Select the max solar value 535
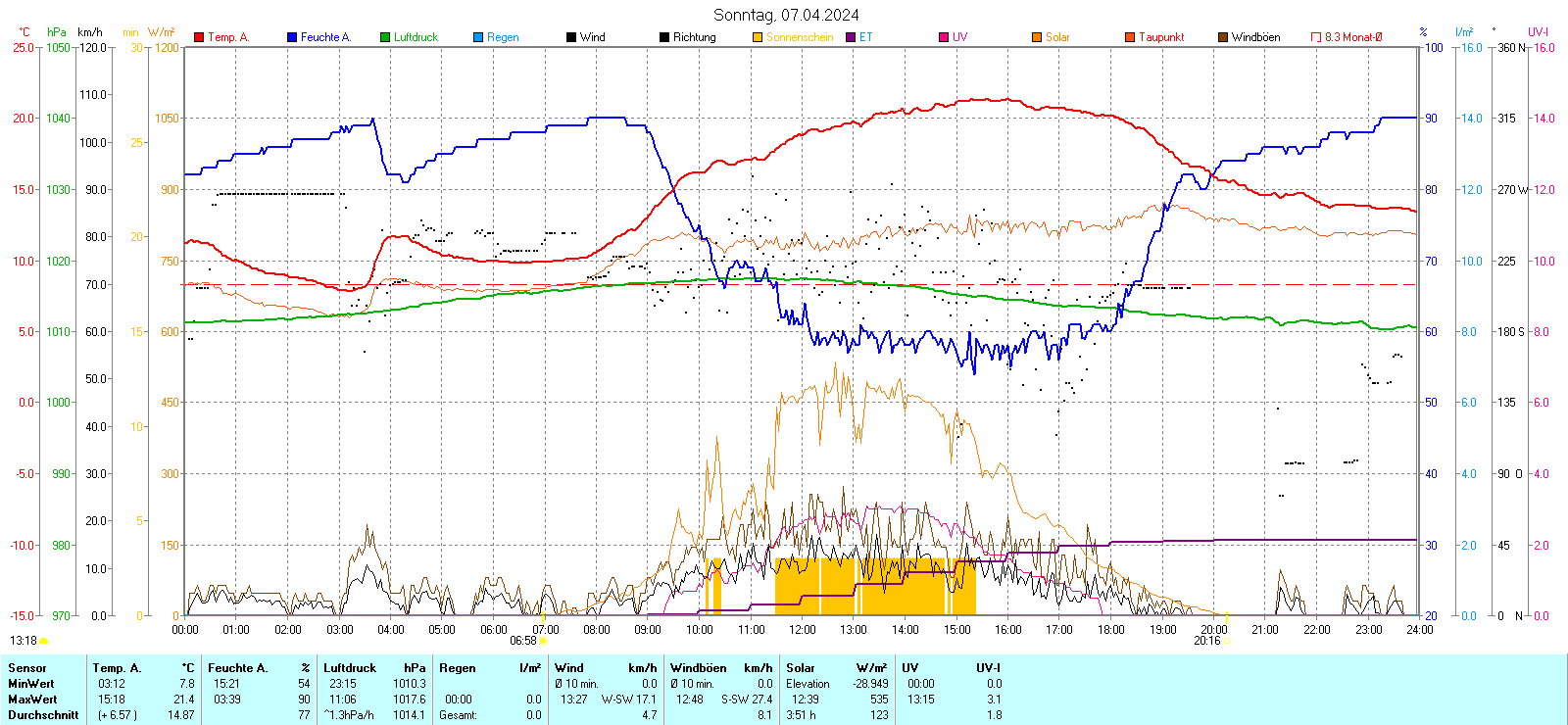Screen dimensions: 1568x725 coord(879,700)
